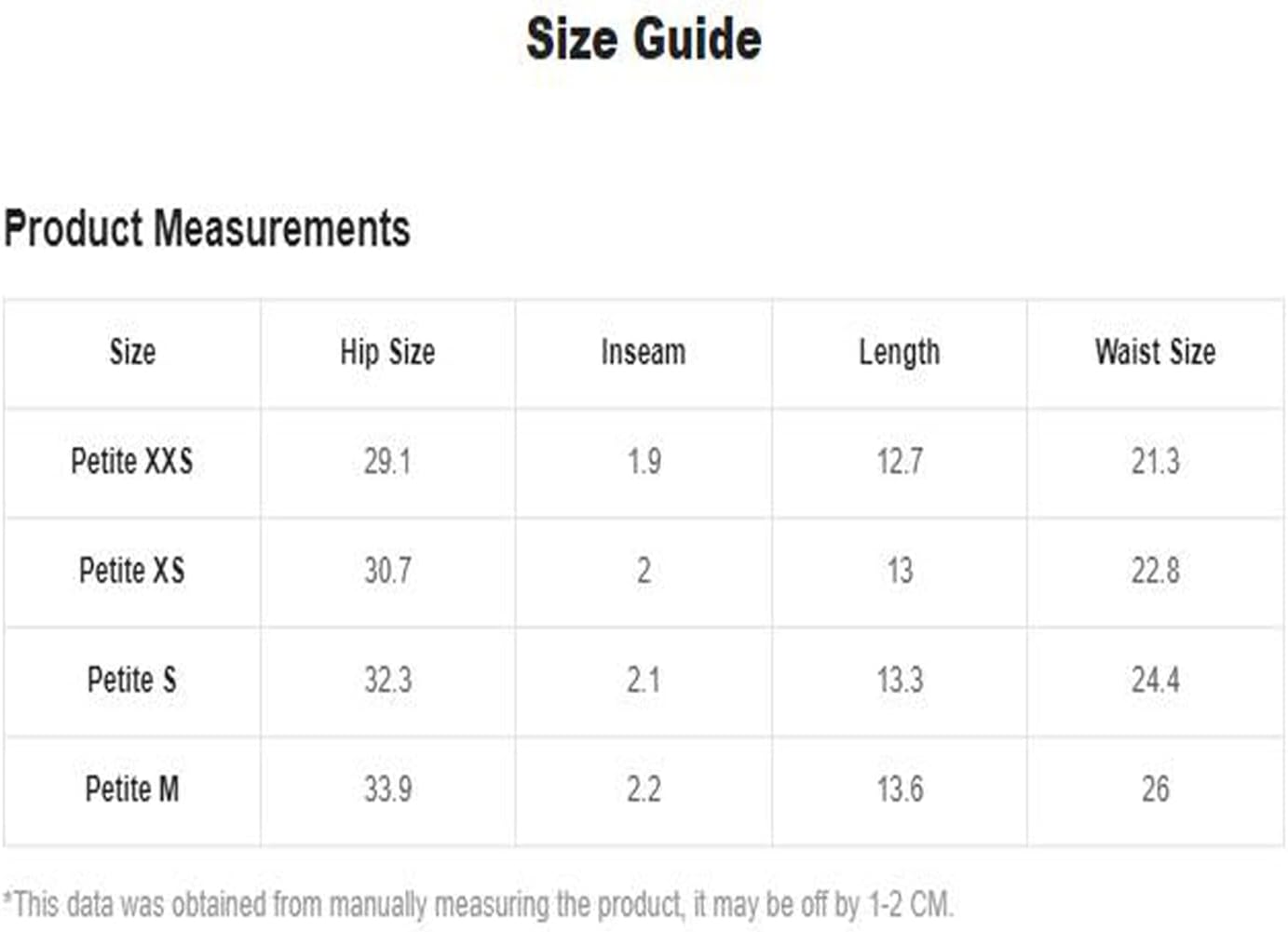Click the manual measurement disclaimer note
This screenshot has width=1288, height=932.
click(478, 904)
